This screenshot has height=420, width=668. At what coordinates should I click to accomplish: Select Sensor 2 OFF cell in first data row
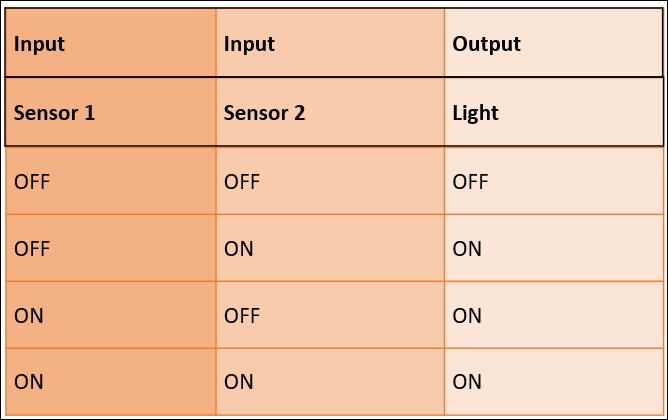pyautogui.click(x=330, y=181)
